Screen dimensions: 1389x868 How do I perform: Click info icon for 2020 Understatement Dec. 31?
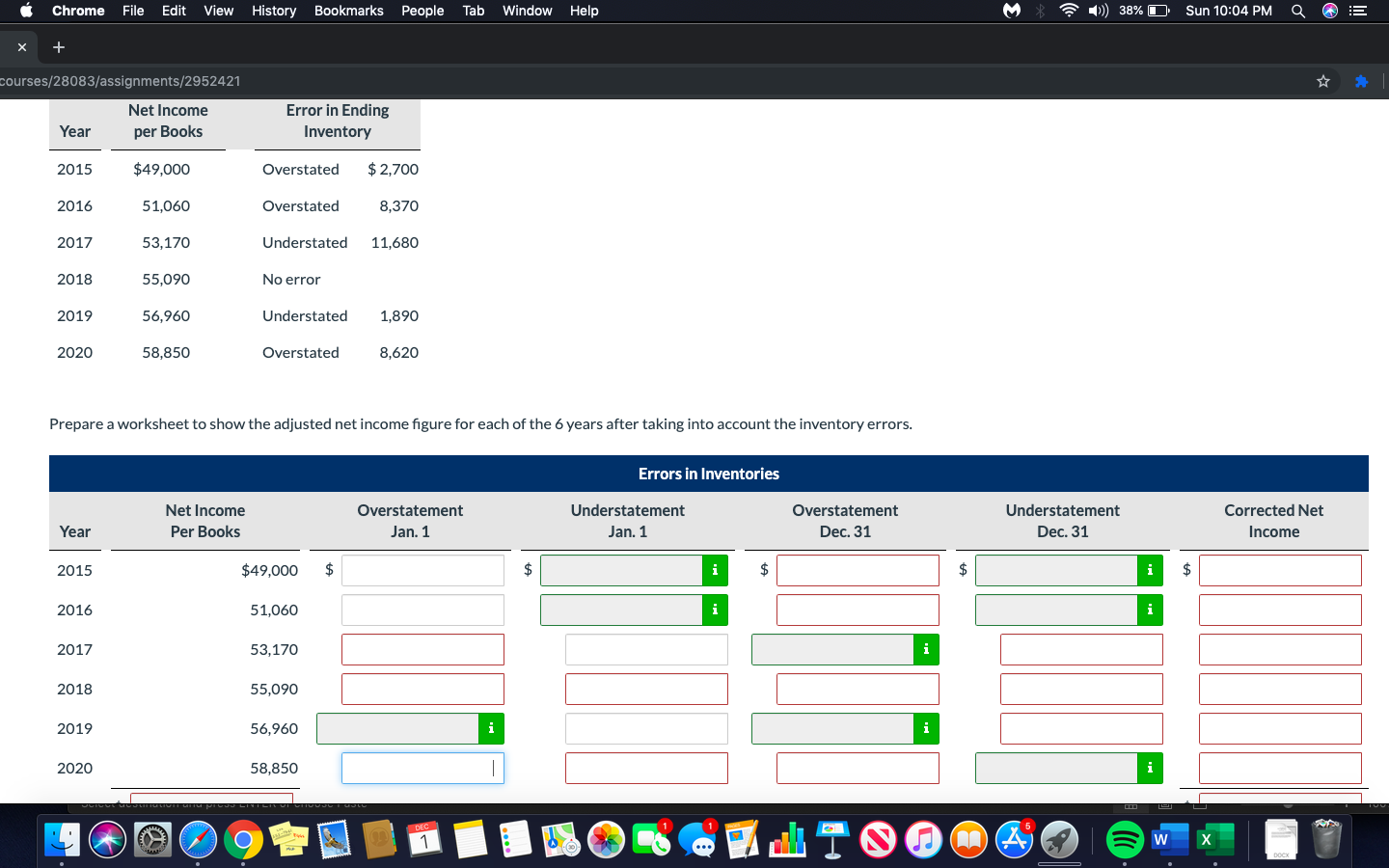[x=1150, y=768]
